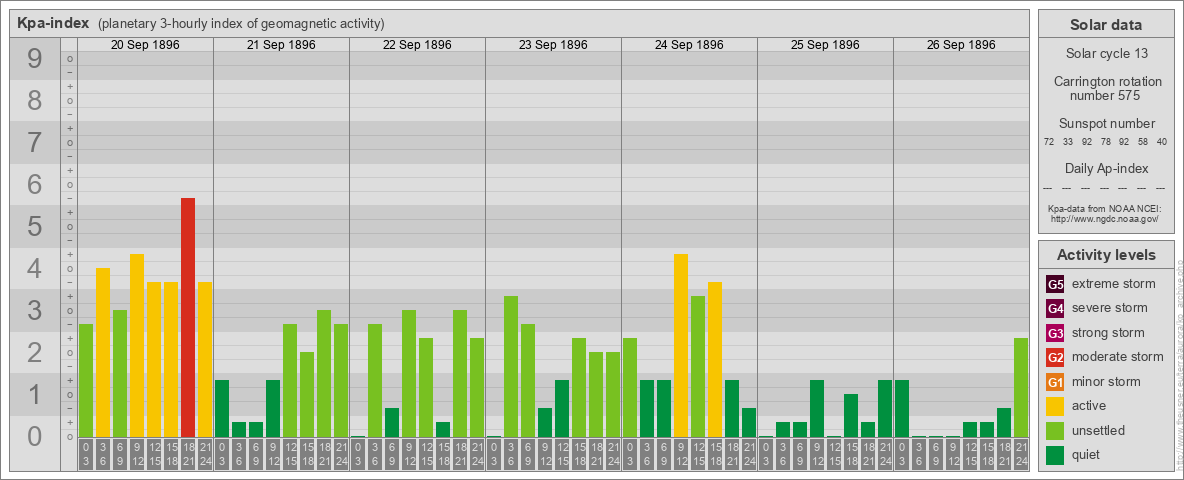Click the 21-24 time slot label under 26 Sep 1896
The height and width of the screenshot is (480, 1184).
pyautogui.click(x=1021, y=454)
